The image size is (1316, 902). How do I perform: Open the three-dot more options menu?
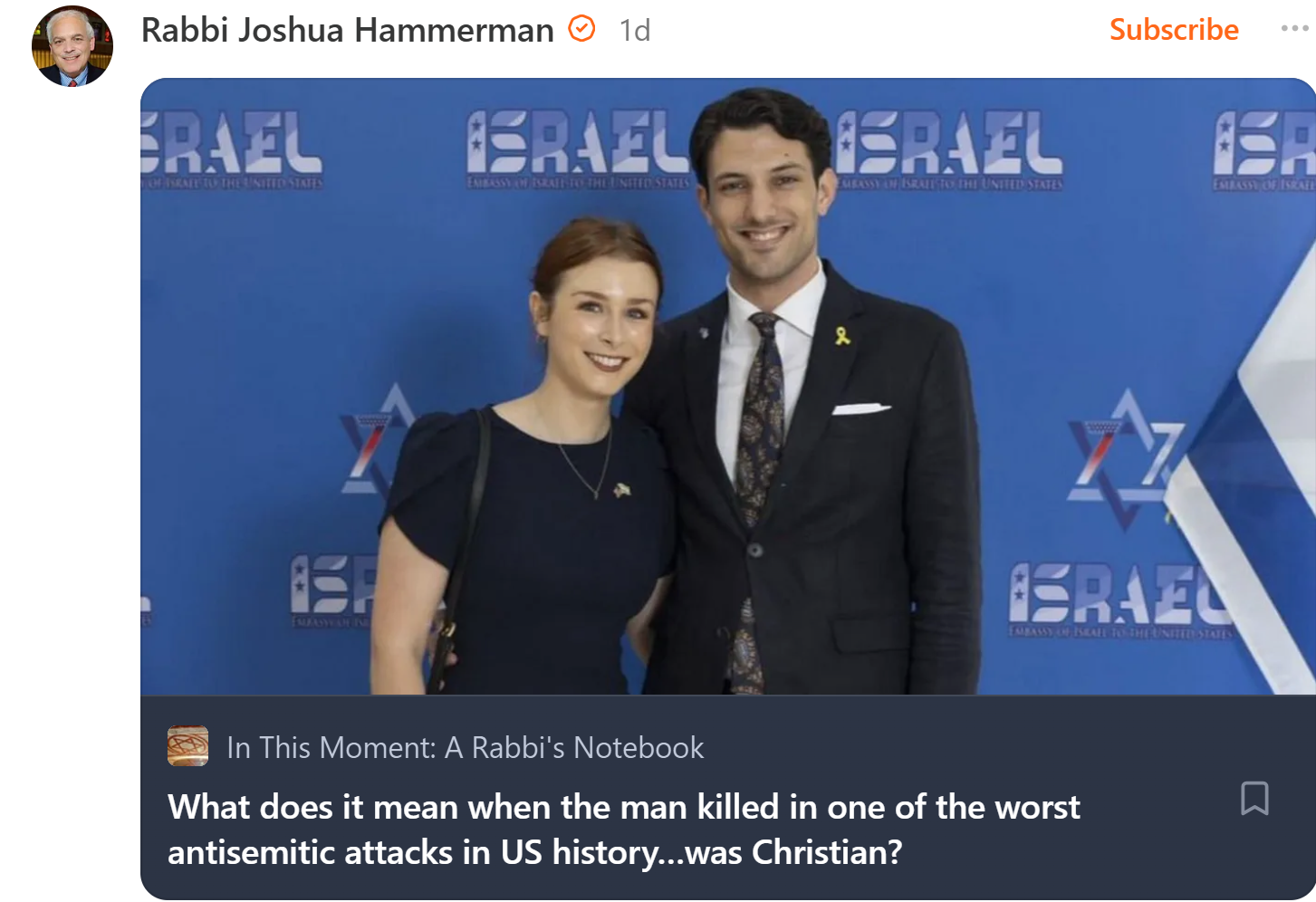1294,29
